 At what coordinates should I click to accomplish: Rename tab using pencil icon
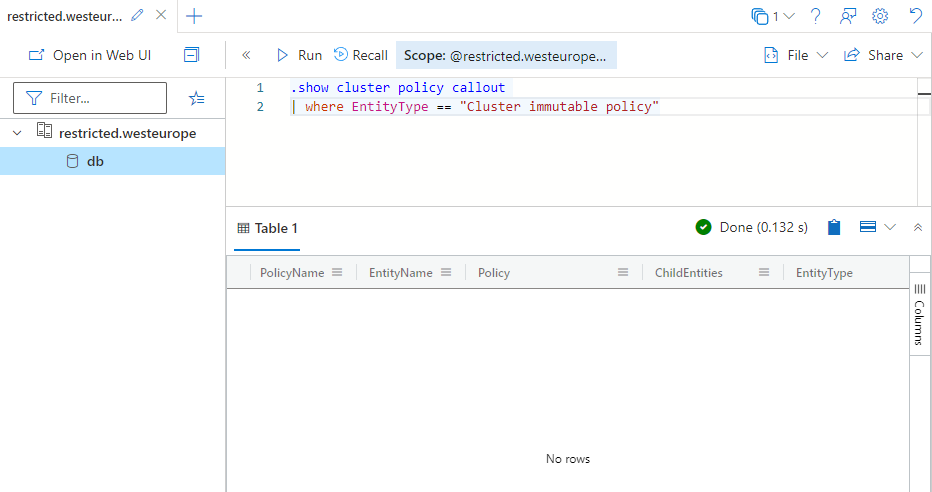[x=137, y=15]
